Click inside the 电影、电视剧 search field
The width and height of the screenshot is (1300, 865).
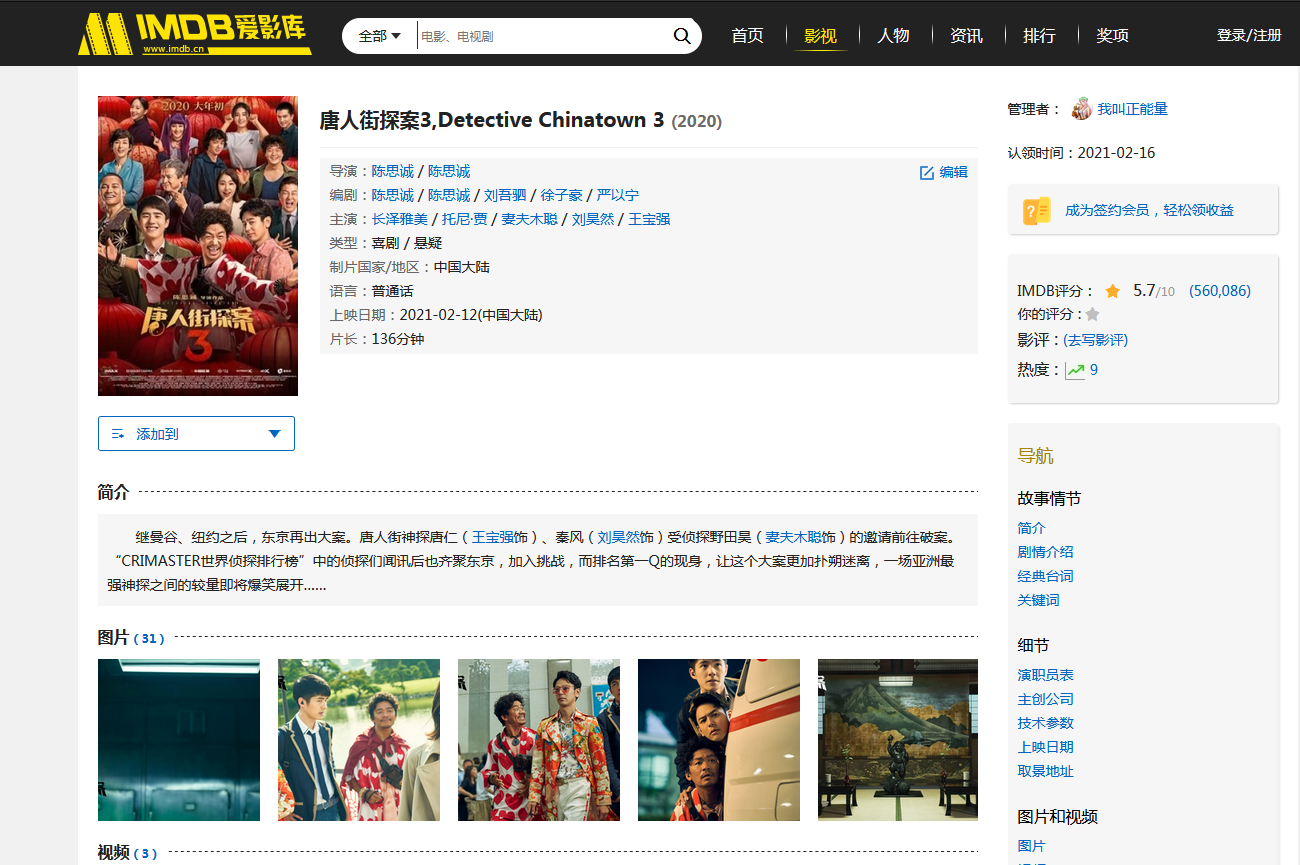pos(542,36)
